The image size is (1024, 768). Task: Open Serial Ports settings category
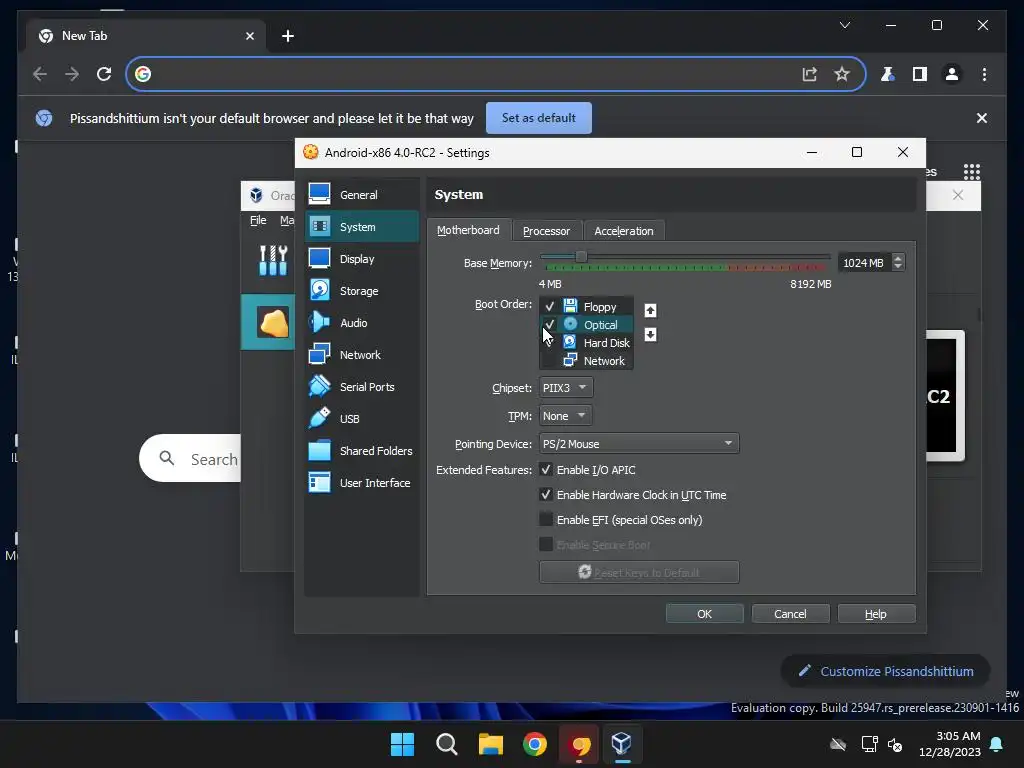coord(361,387)
